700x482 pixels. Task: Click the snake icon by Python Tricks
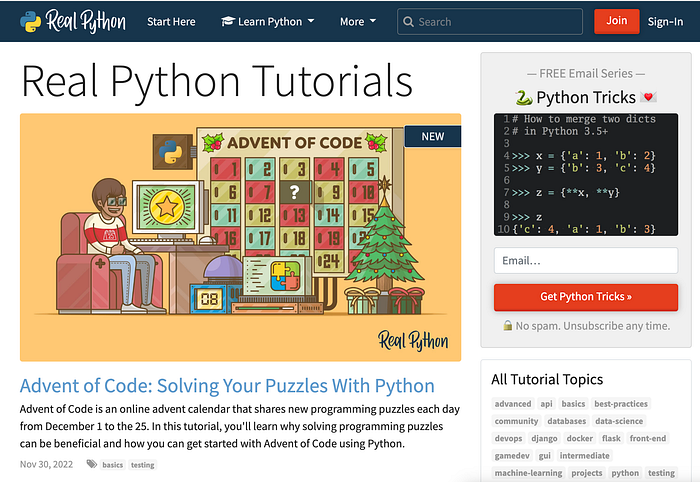(524, 97)
